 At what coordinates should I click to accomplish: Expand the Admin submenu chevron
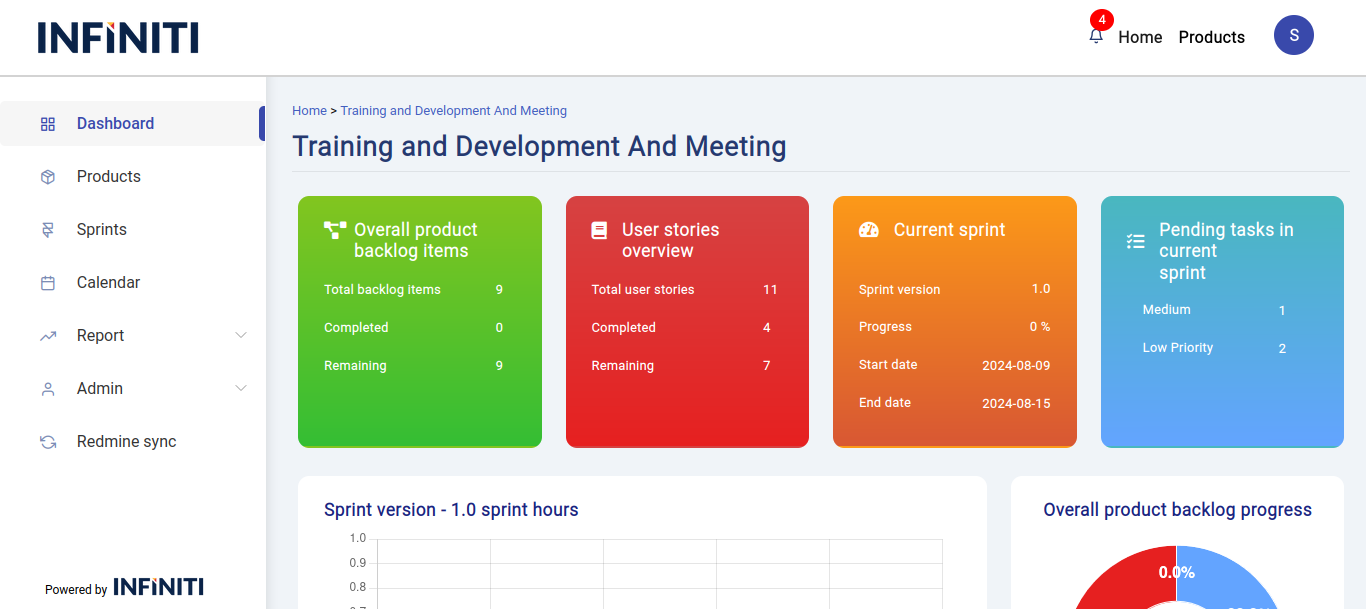241,388
